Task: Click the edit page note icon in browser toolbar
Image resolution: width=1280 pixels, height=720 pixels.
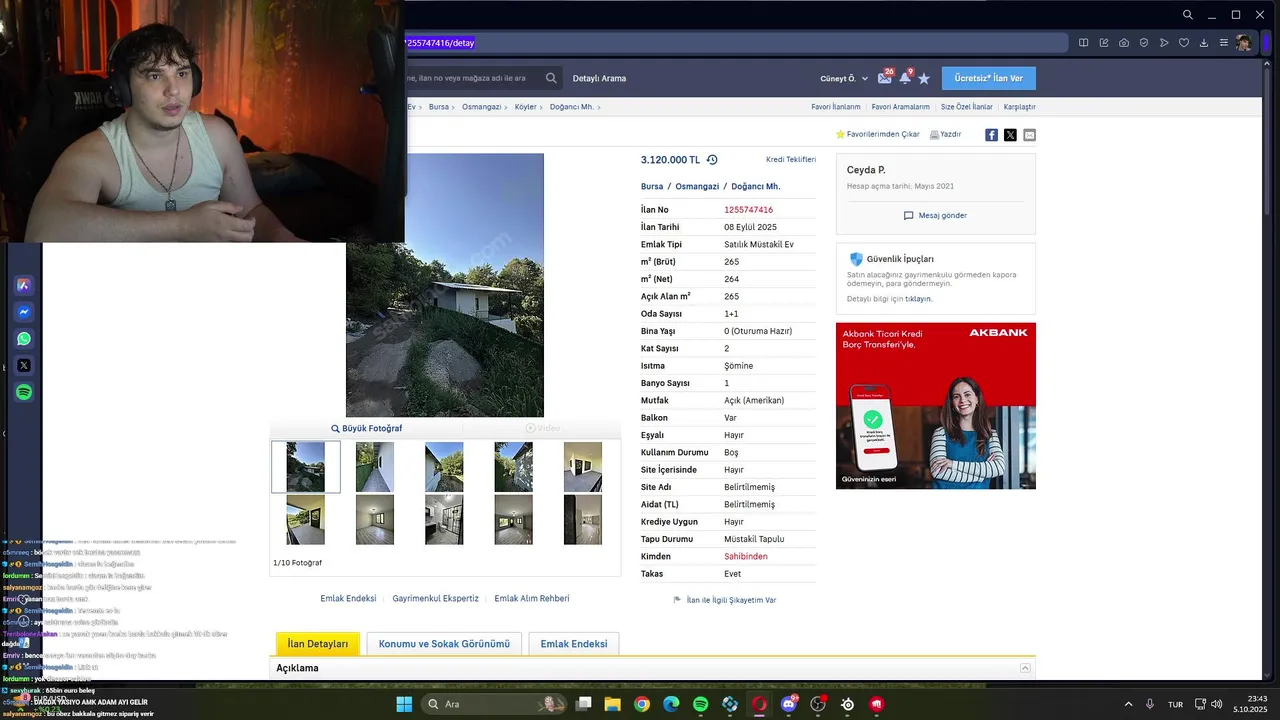Action: (1104, 43)
